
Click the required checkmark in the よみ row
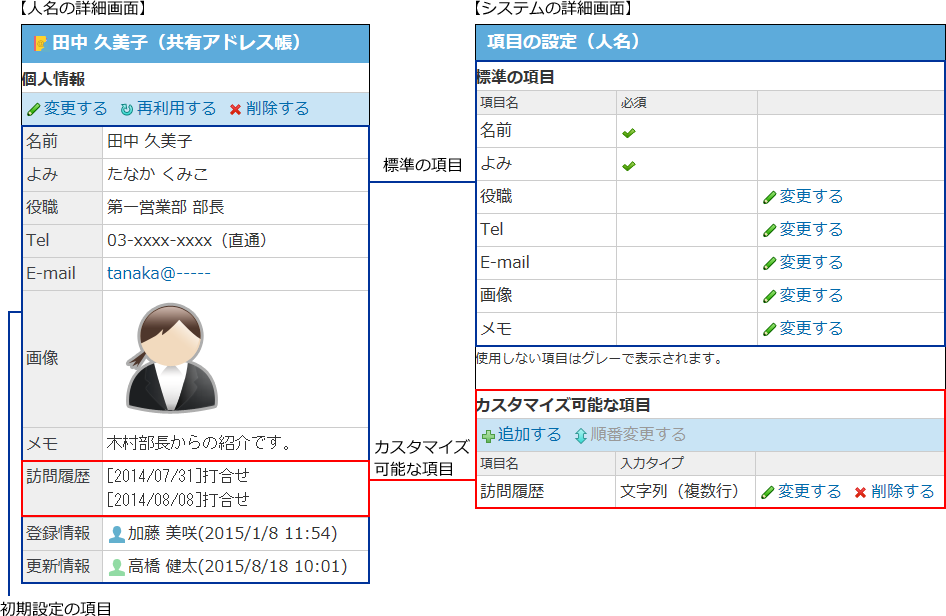tap(629, 165)
